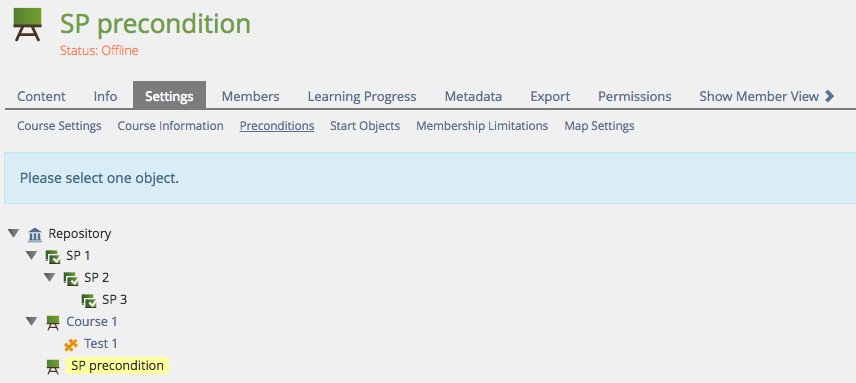856x383 pixels.
Task: Collapse the Course 1 tree node
Action: [32, 321]
